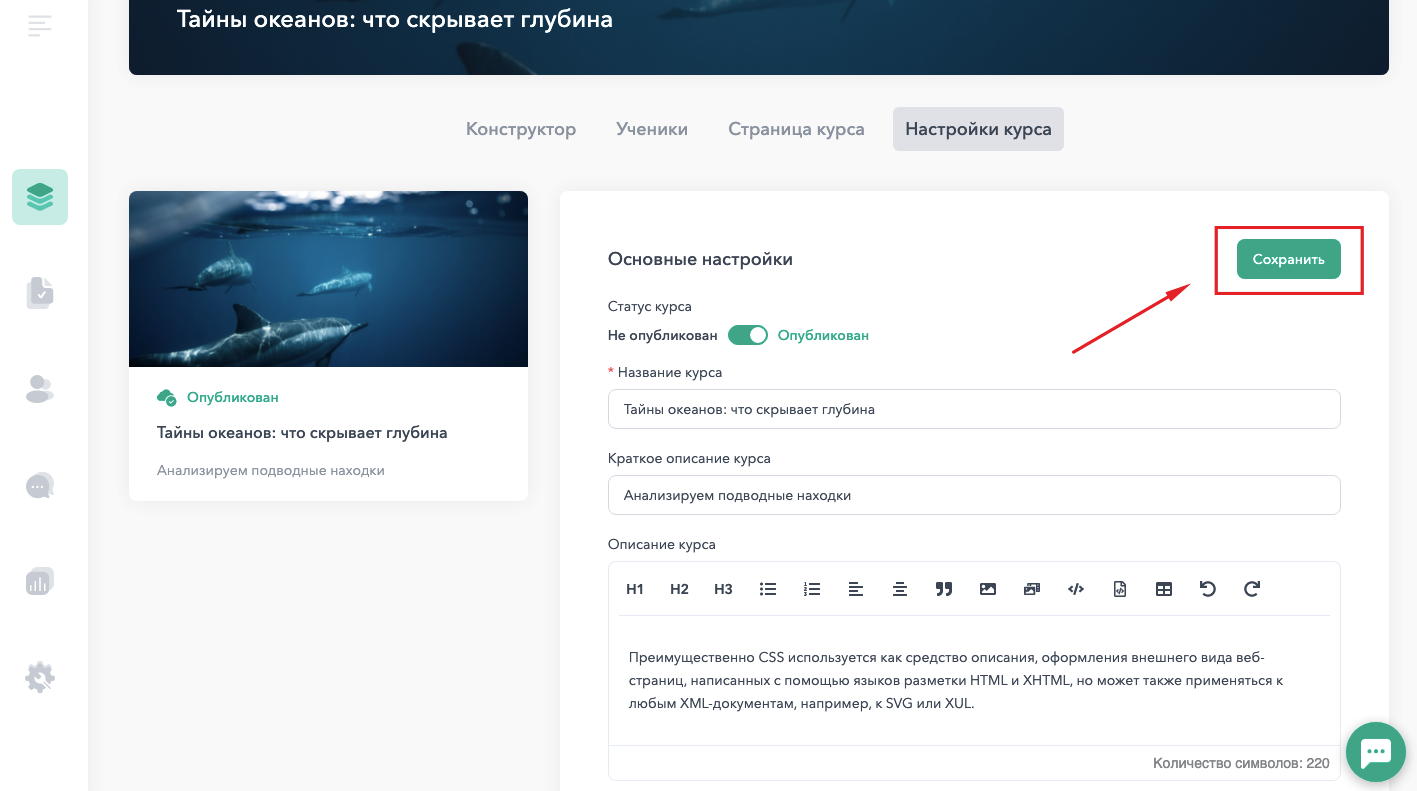Switch to the Конструктор tab

tap(521, 129)
